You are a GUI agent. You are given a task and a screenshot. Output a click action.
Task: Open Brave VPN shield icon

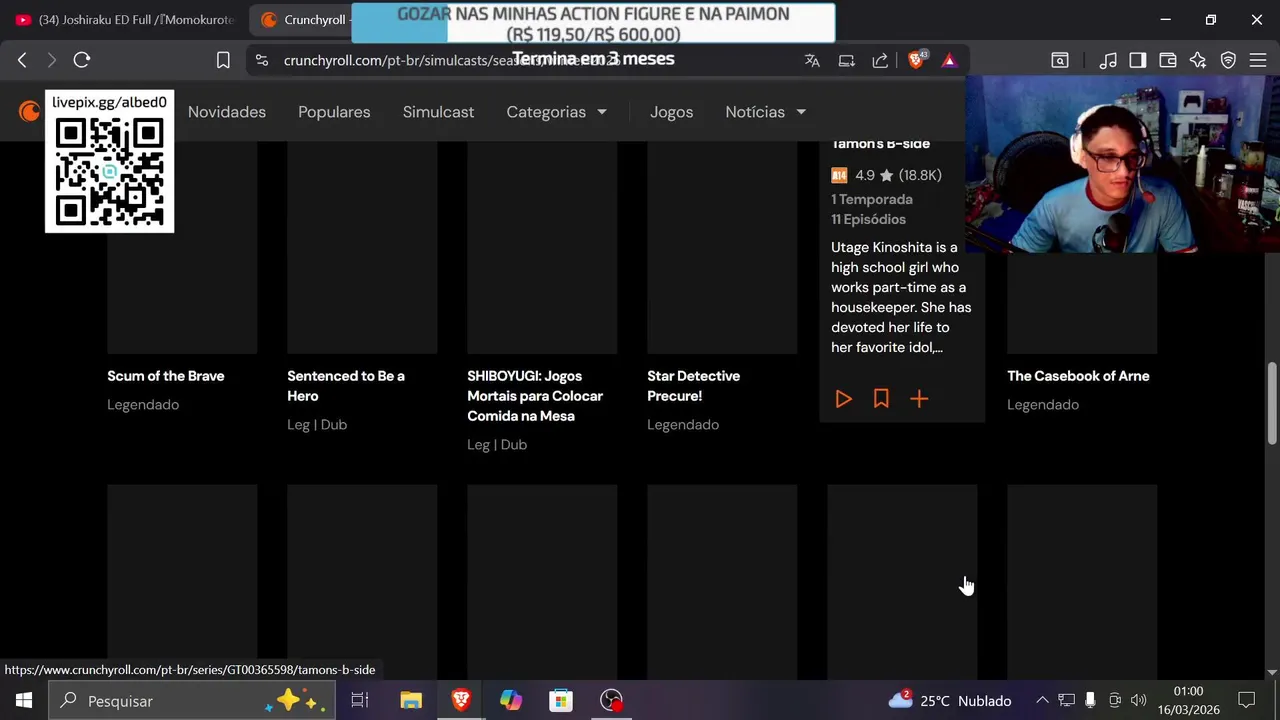pos(1228,60)
